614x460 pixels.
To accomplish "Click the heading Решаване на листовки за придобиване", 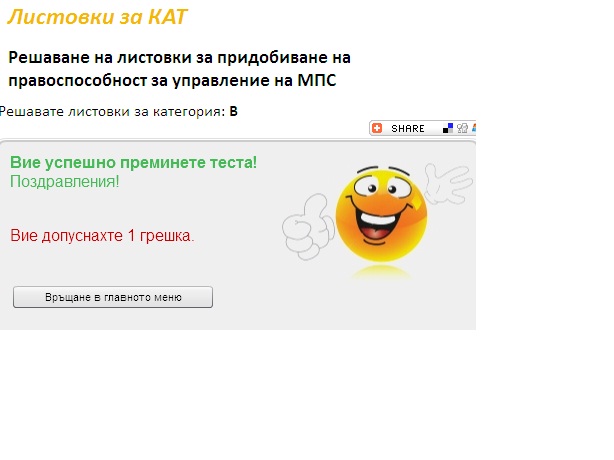I will (x=179, y=69).
